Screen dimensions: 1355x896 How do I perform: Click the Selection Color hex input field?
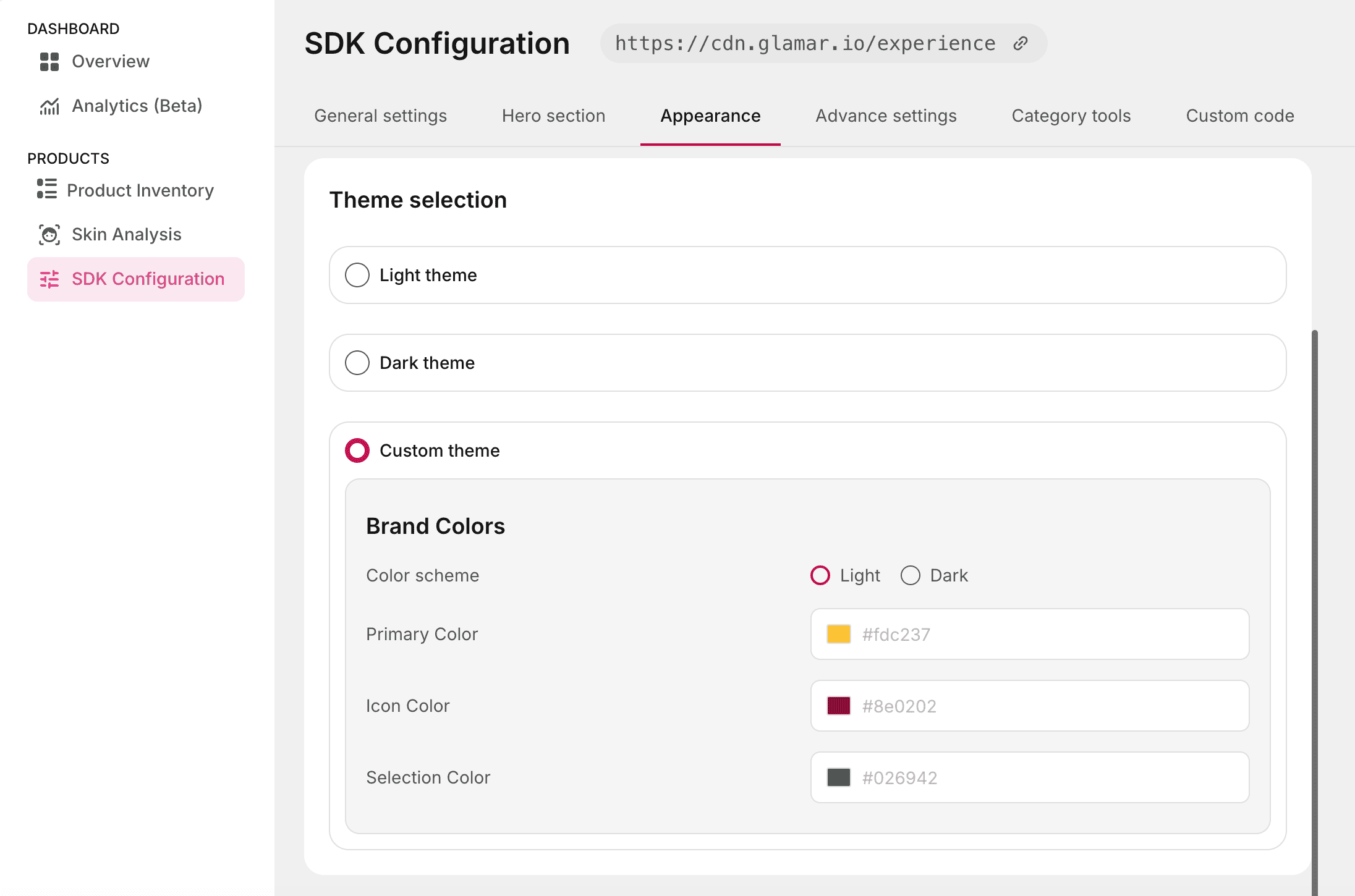1051,777
